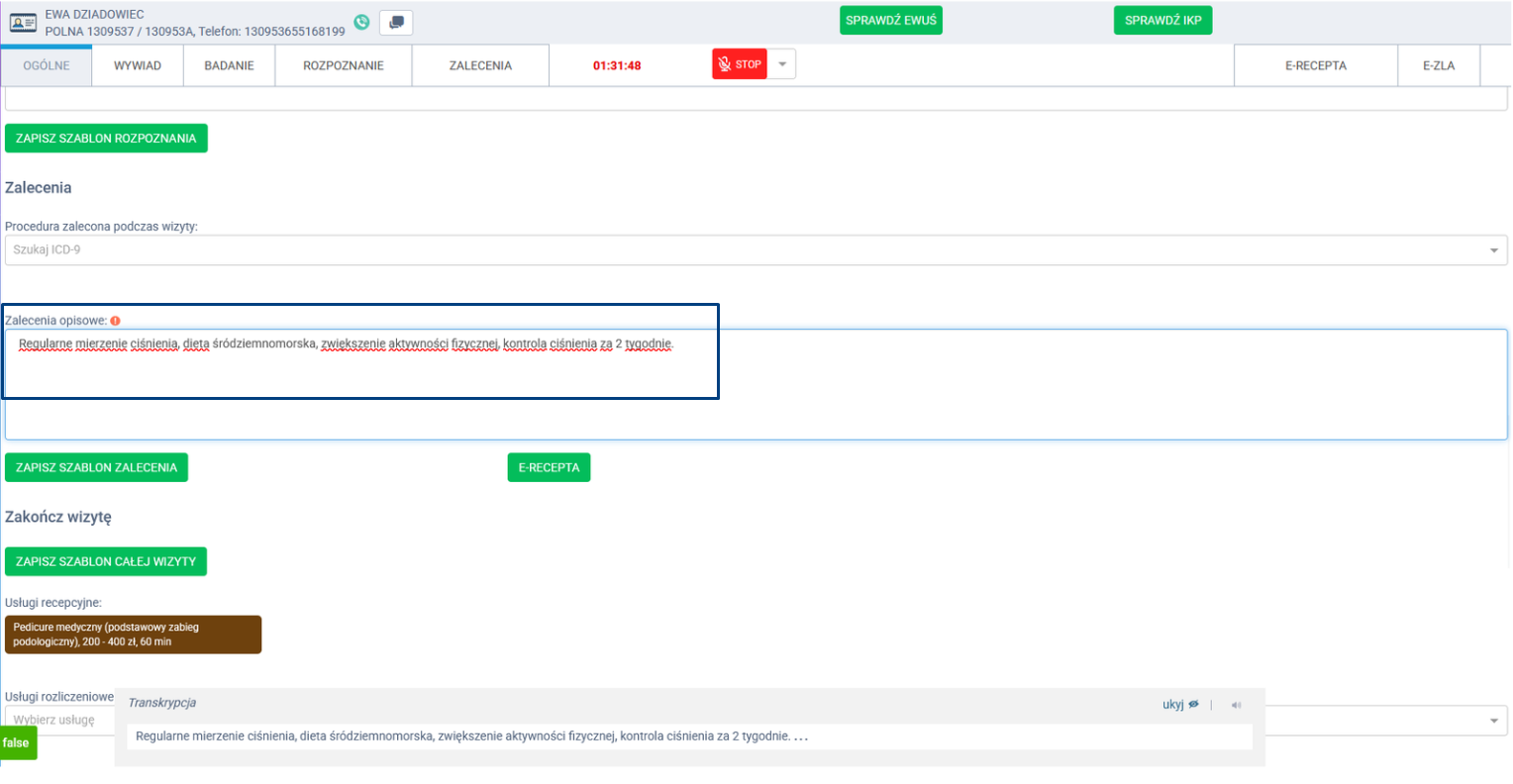1513x784 pixels.
Task: Open the patient chat messages button
Action: click(x=396, y=23)
